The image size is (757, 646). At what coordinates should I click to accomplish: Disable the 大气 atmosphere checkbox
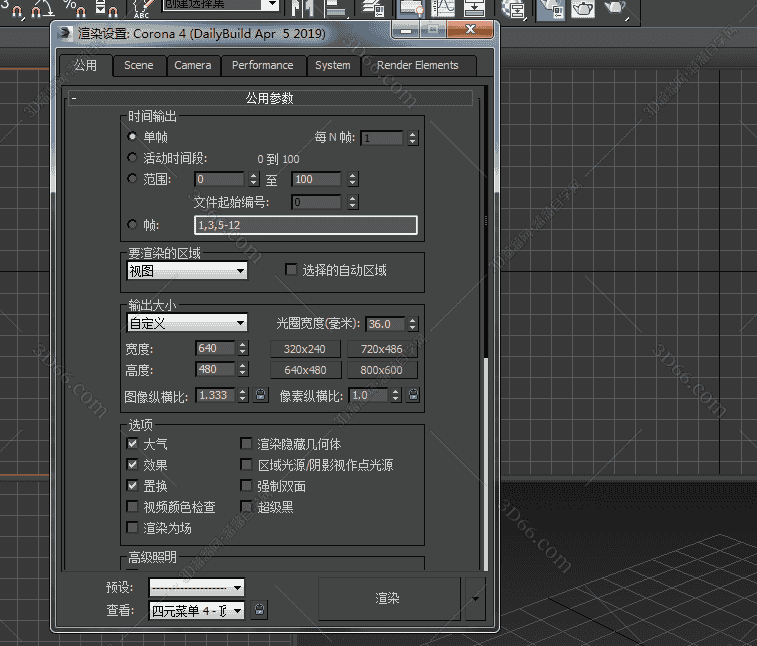(133, 443)
